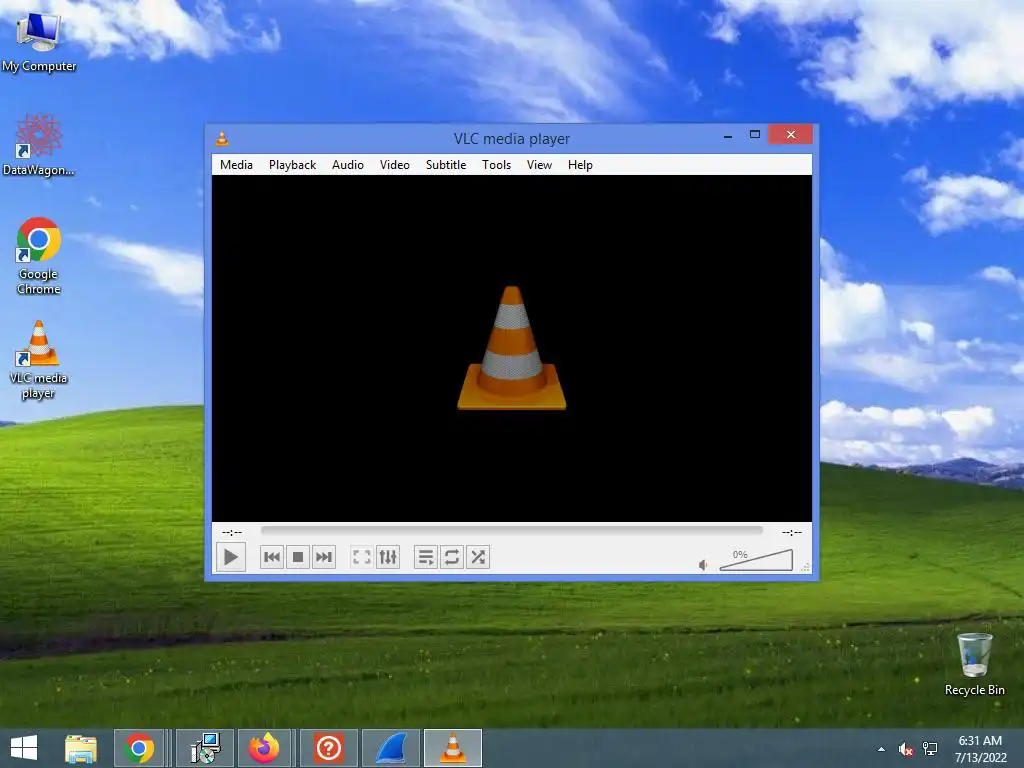Start playback with the Play button
The width and height of the screenshot is (1024, 768).
pos(231,557)
